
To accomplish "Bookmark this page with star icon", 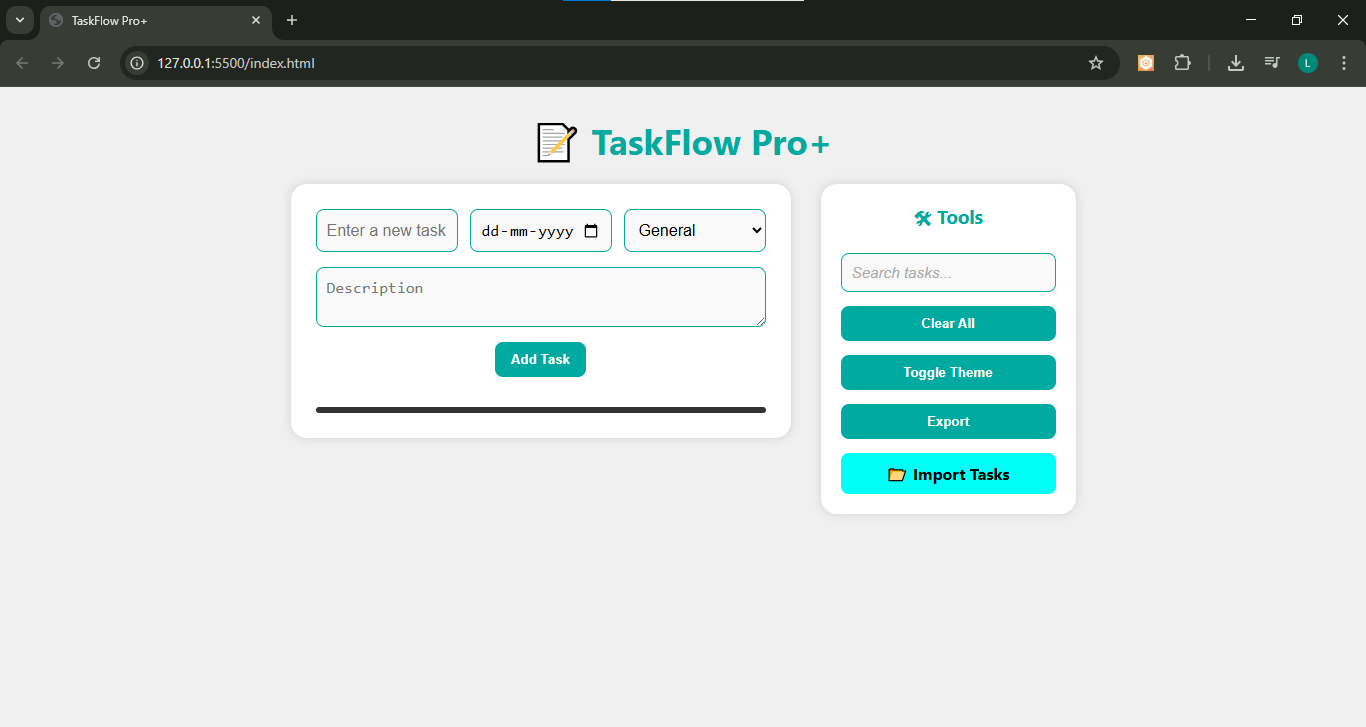I will coord(1096,63).
